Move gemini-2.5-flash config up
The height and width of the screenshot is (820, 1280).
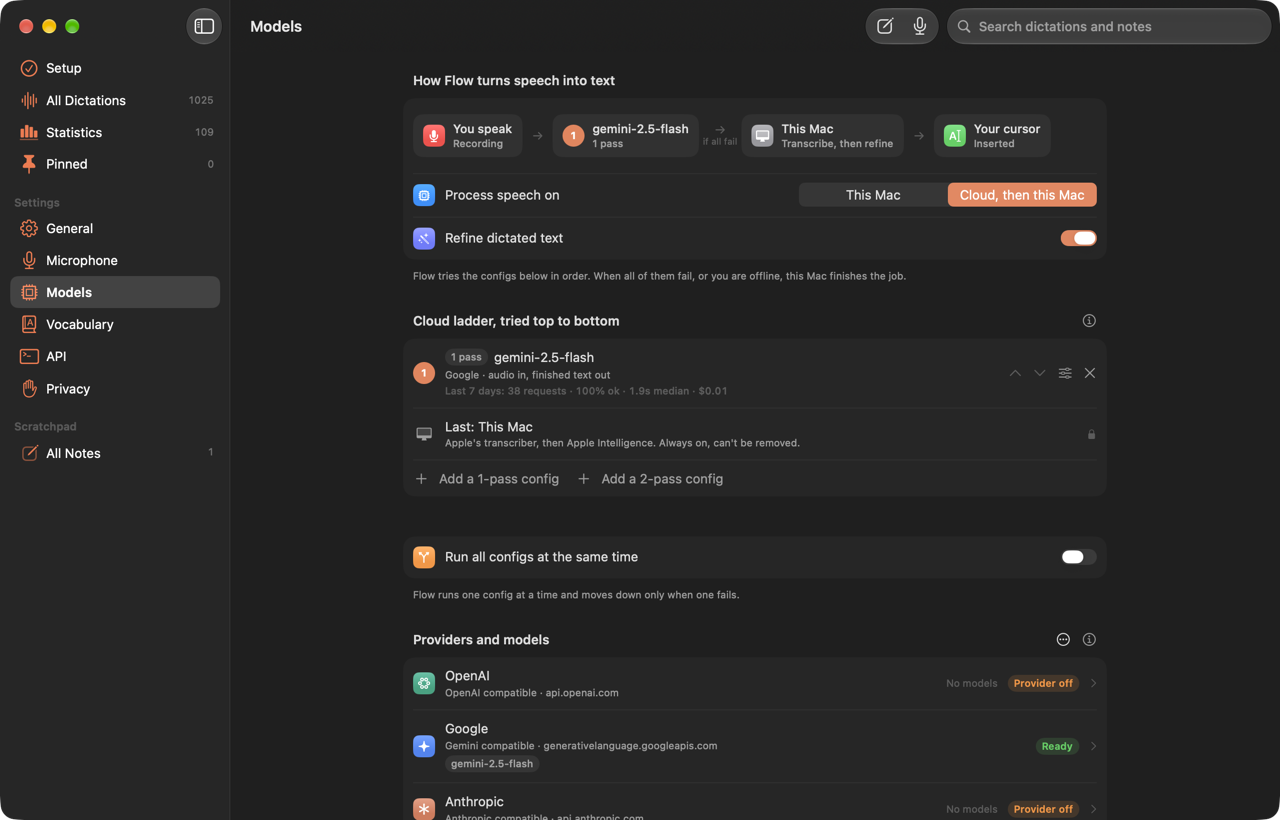[x=1015, y=373]
